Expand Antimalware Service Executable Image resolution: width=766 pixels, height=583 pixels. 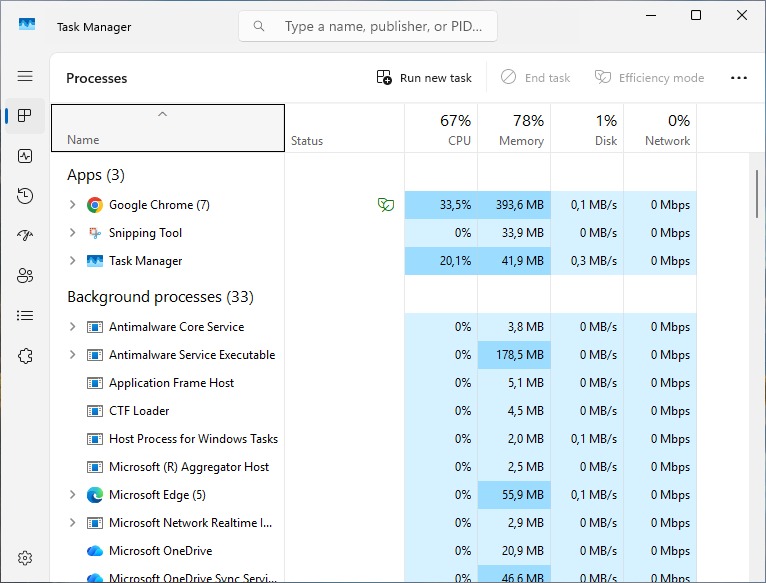(72, 355)
